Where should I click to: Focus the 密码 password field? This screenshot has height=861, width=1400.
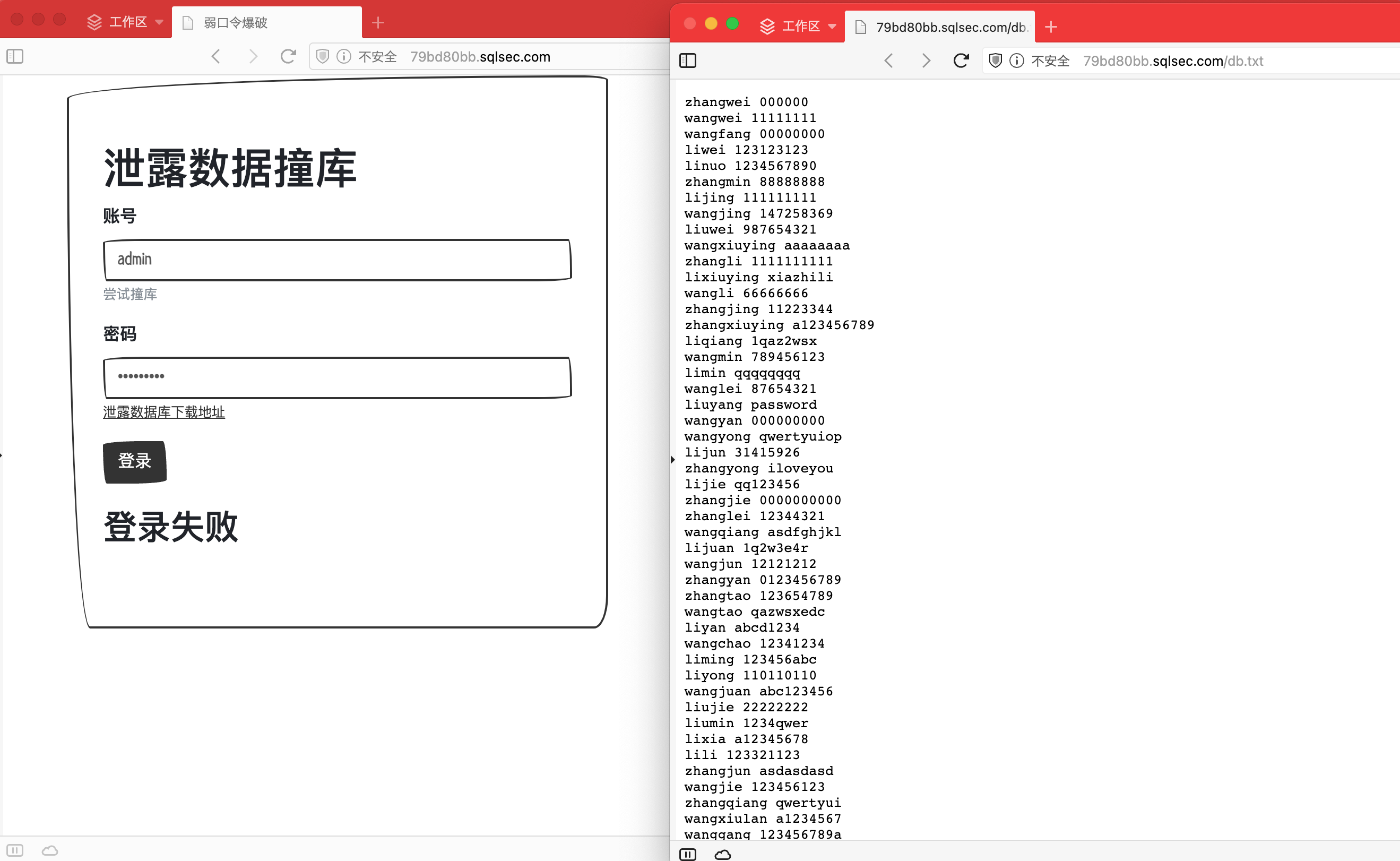(x=337, y=377)
